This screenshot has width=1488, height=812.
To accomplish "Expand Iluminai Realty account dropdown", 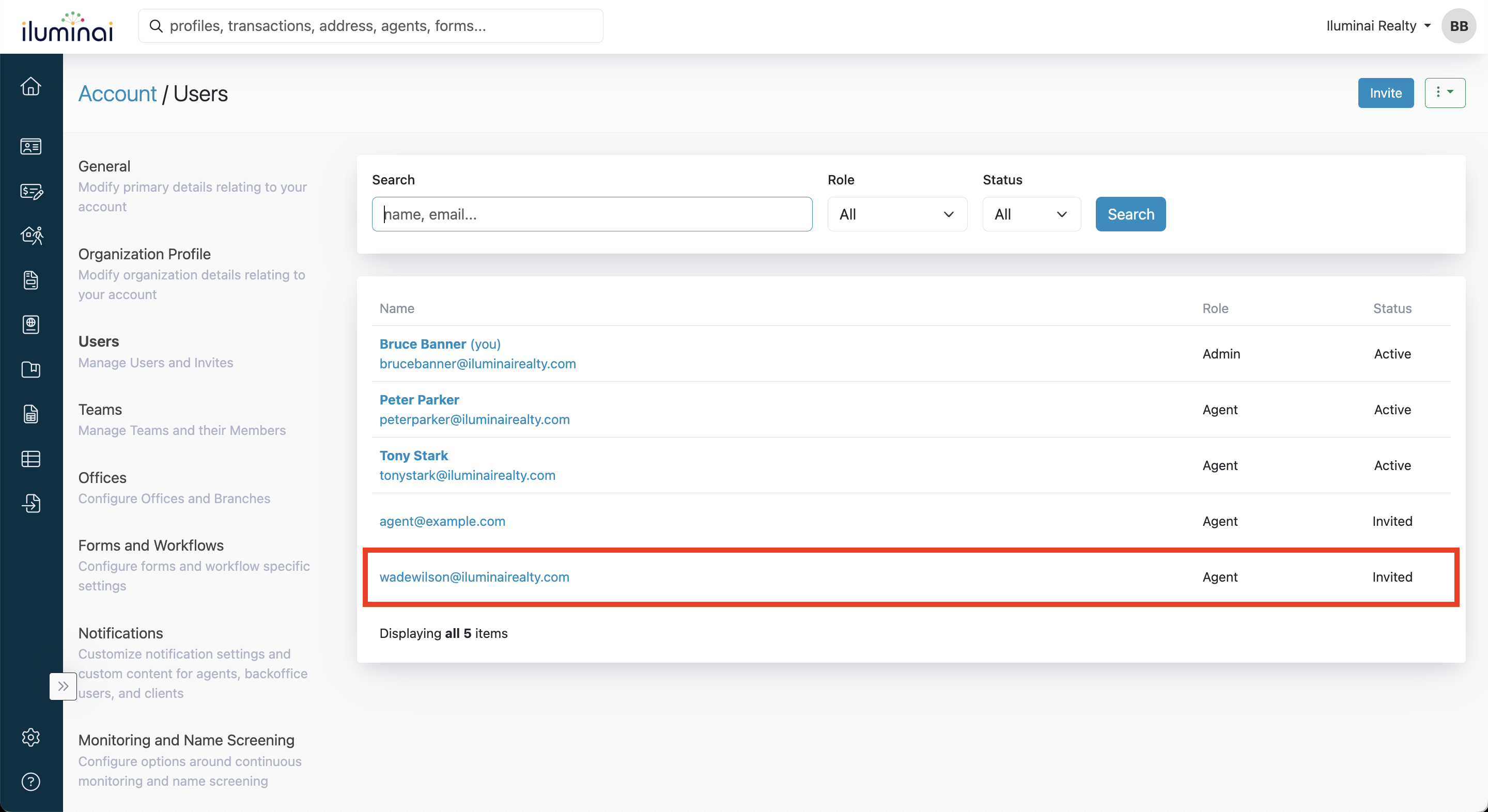I will 1377,26.
